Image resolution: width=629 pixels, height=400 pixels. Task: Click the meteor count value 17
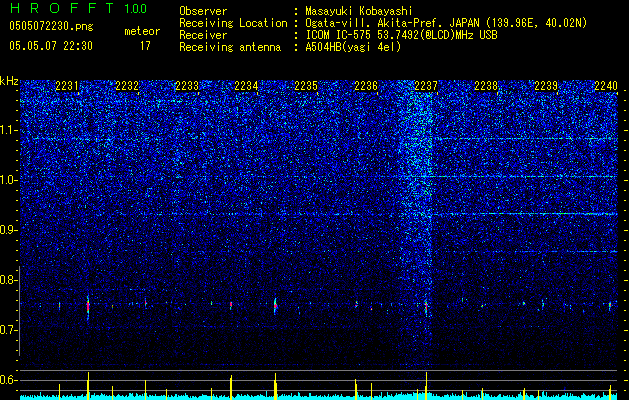[145, 46]
